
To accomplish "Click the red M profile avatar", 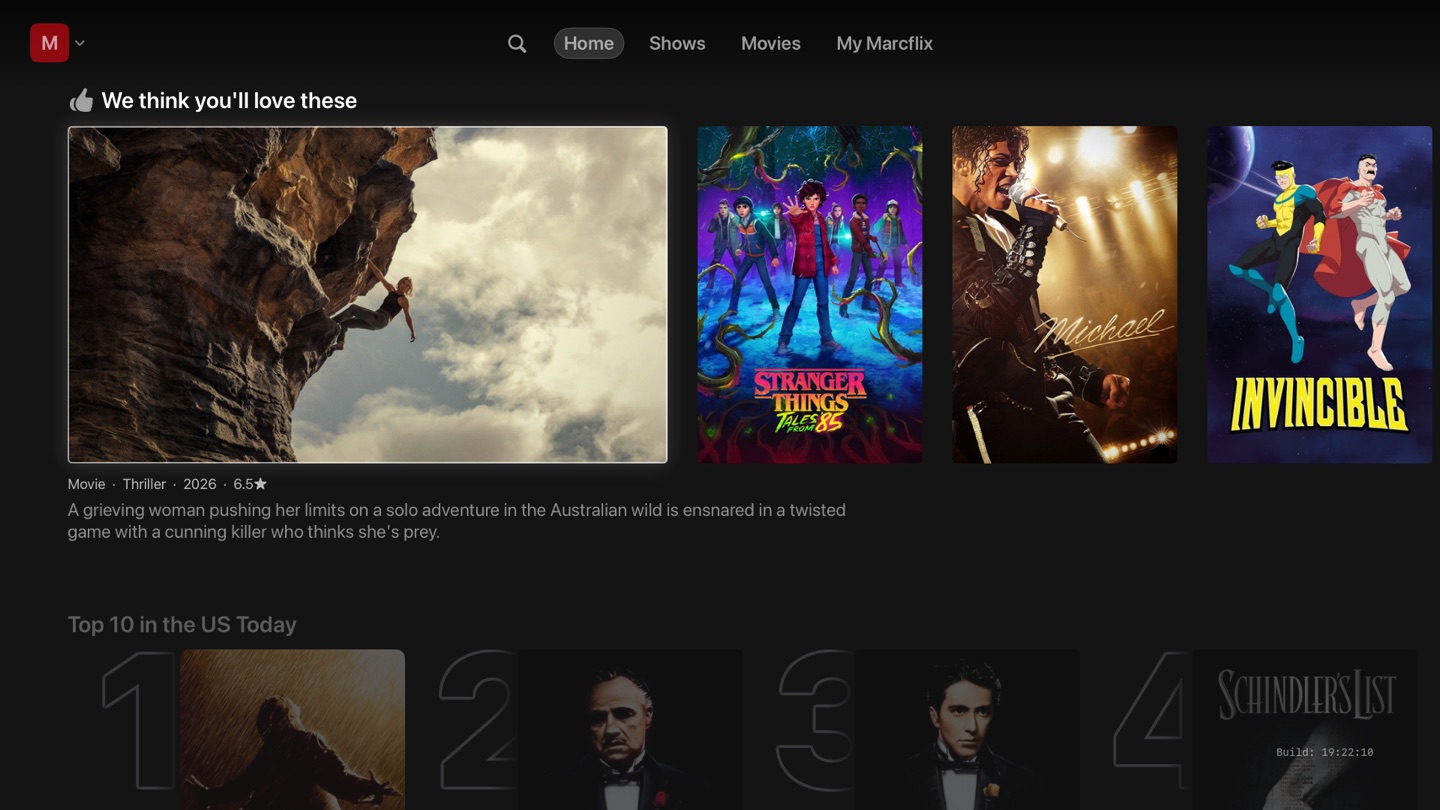I will pyautogui.click(x=49, y=43).
